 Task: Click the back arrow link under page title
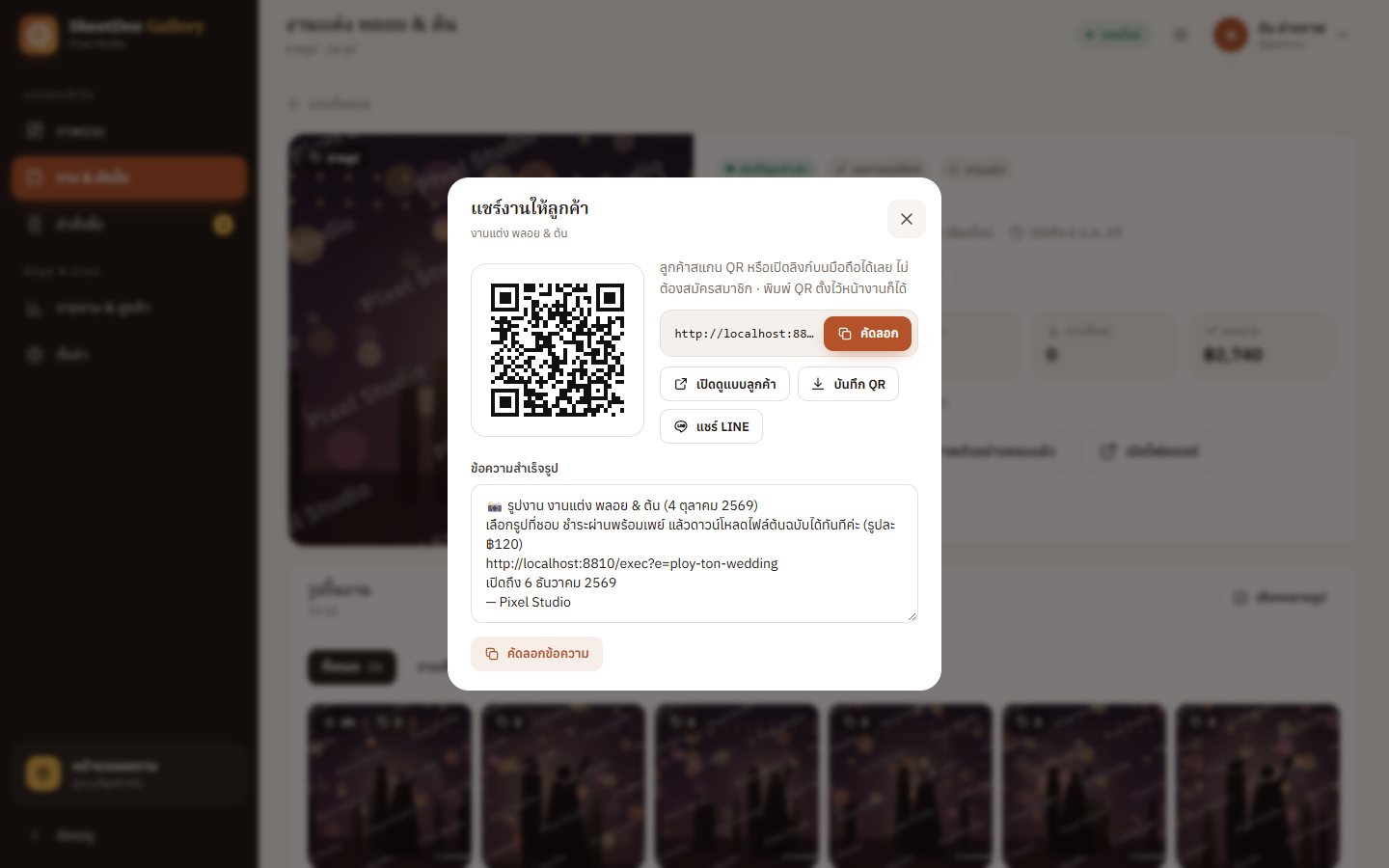330,103
